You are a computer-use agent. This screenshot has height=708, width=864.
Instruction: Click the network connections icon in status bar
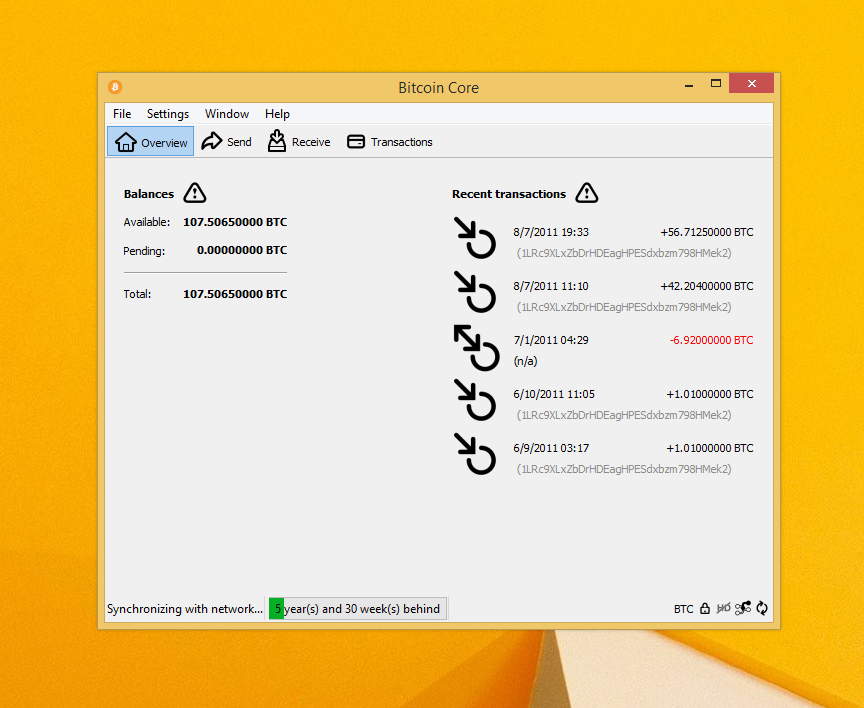click(x=743, y=608)
